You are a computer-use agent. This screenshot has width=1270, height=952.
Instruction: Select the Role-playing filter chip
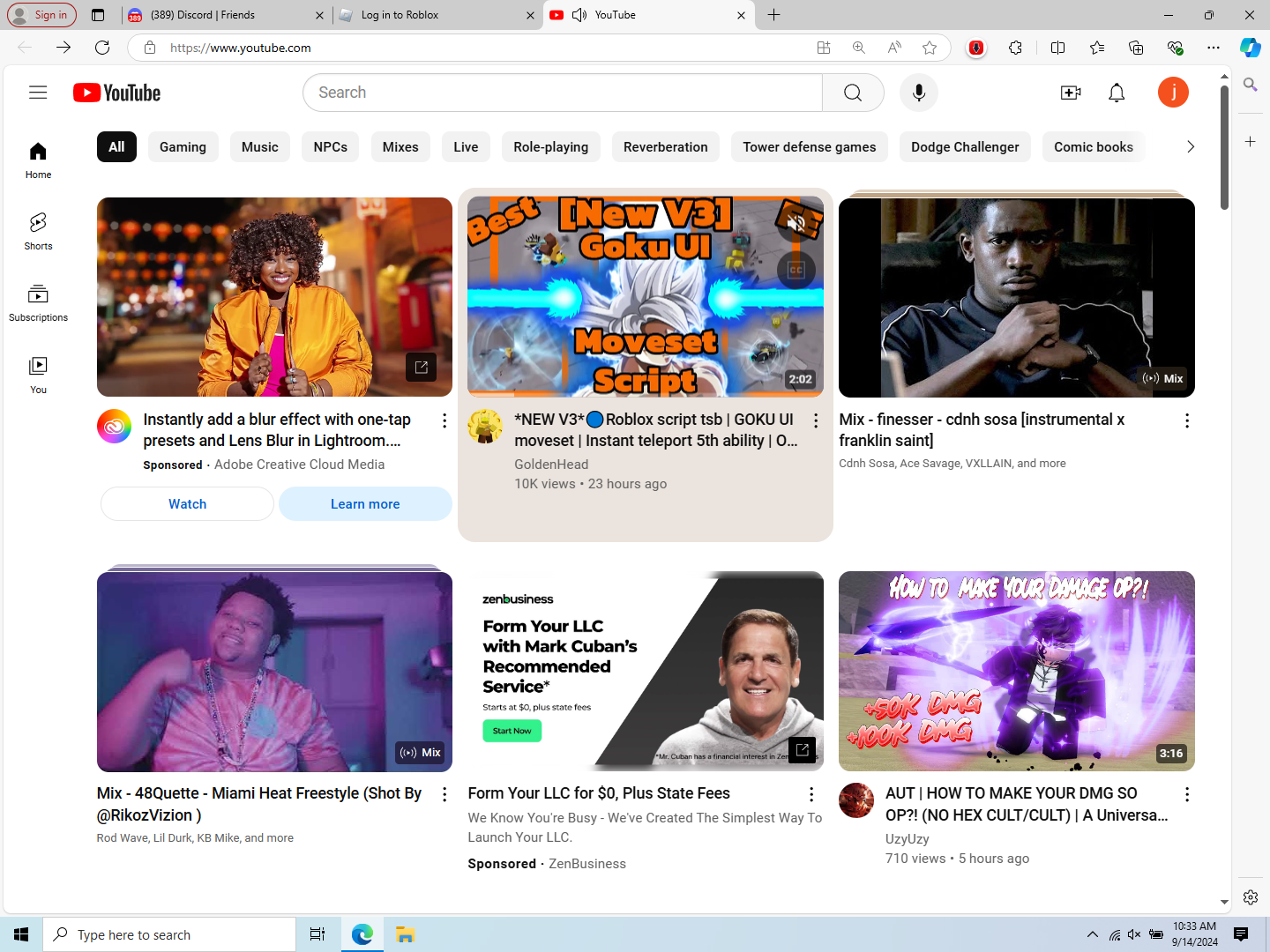551,147
